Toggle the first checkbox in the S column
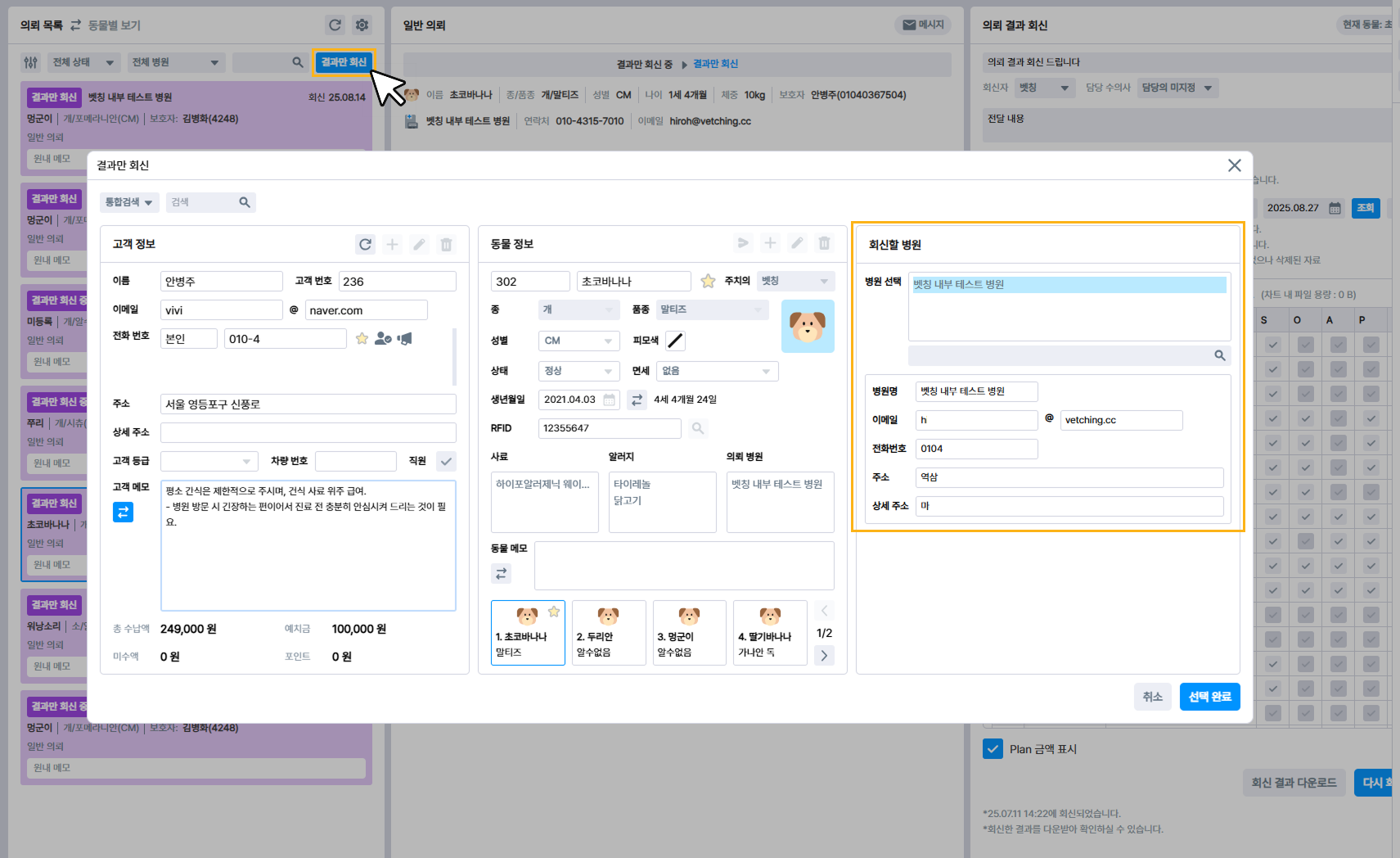The width and height of the screenshot is (1400, 858). 1273,345
